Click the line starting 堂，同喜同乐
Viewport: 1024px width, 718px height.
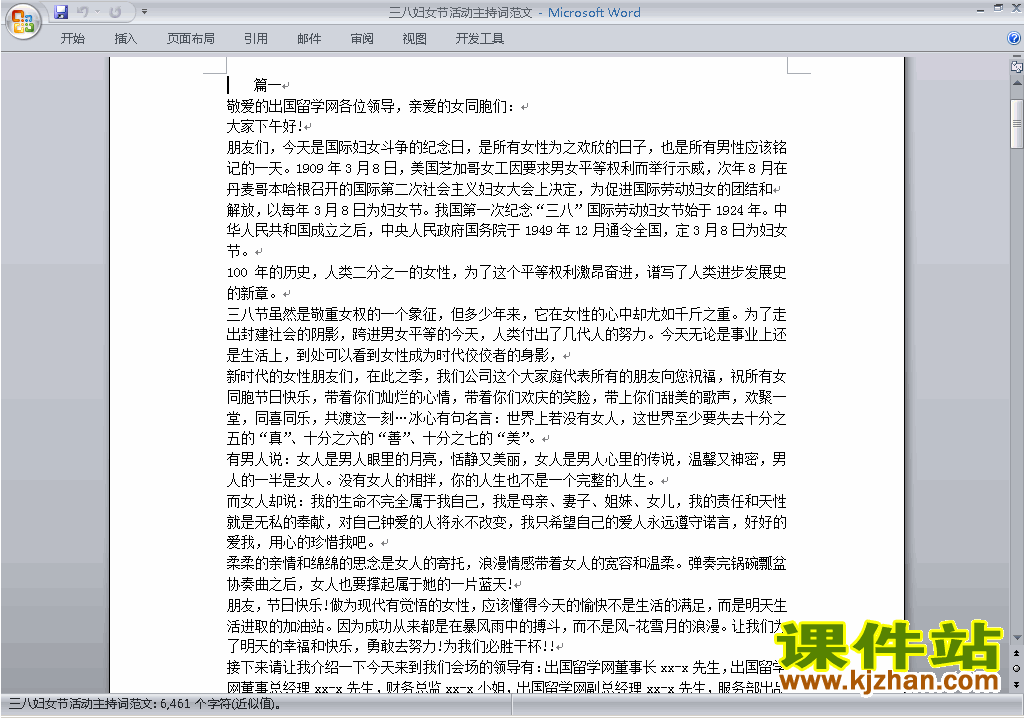507,418
